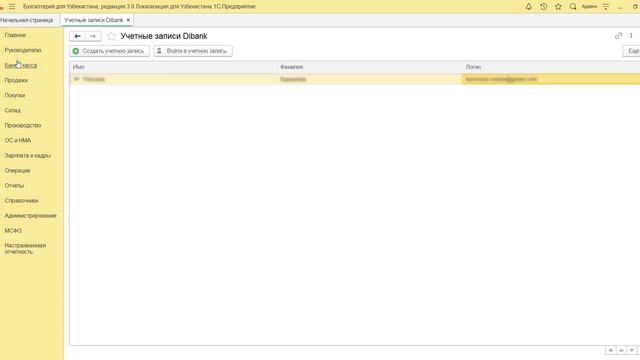
Task: Go back with the left arrow
Action: [x=77, y=36]
